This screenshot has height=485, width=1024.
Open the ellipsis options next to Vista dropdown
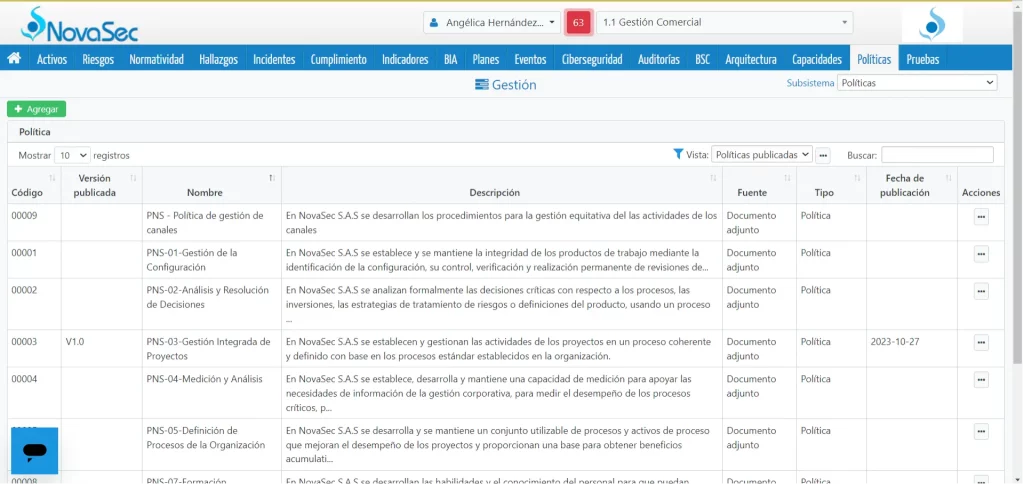823,155
